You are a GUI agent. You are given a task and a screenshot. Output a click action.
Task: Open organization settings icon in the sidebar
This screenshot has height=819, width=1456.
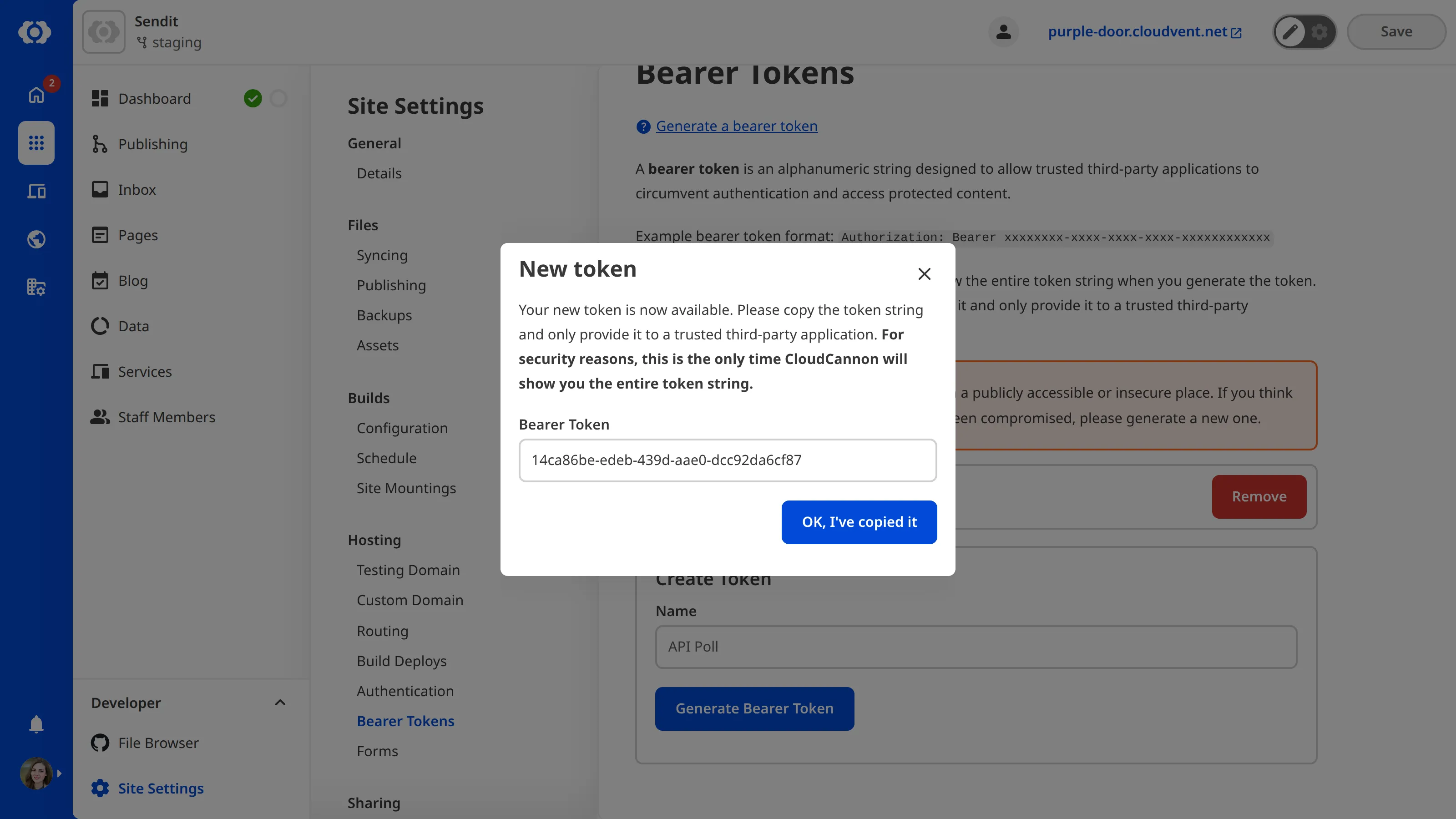[x=35, y=287]
